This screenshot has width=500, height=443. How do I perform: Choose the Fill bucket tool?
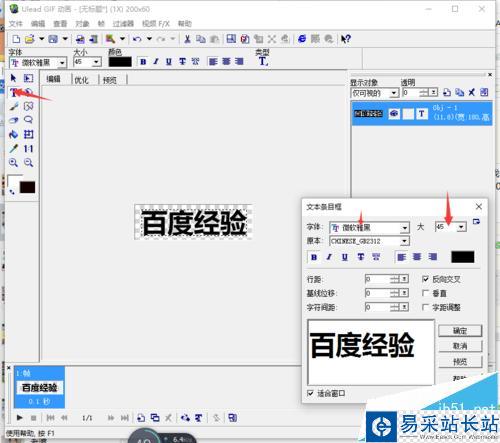point(13,134)
